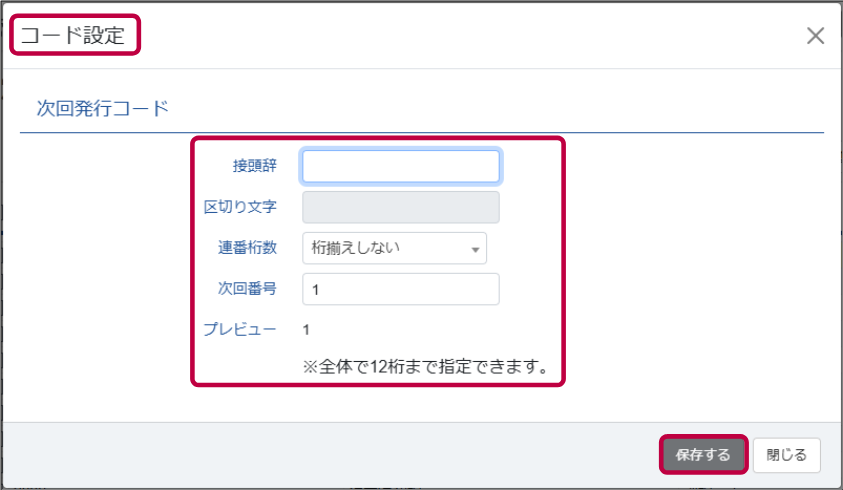Viewport: 843px width, 490px height.
Task: Save settings with 保存する button
Action: click(x=703, y=455)
